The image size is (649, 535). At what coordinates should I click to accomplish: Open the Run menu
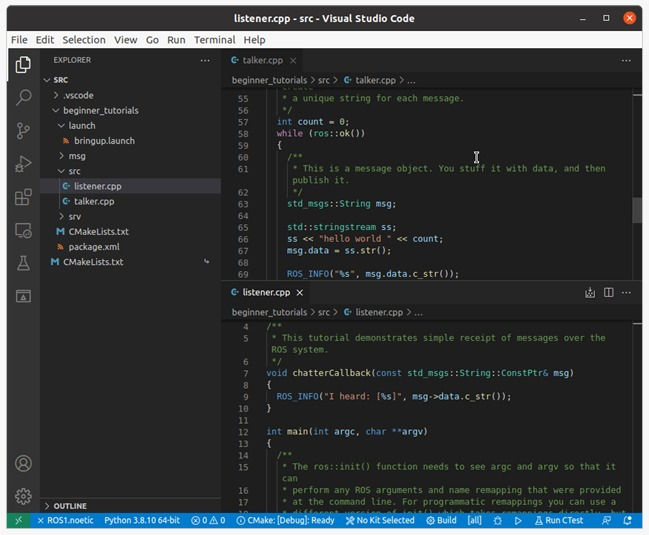[x=176, y=40]
